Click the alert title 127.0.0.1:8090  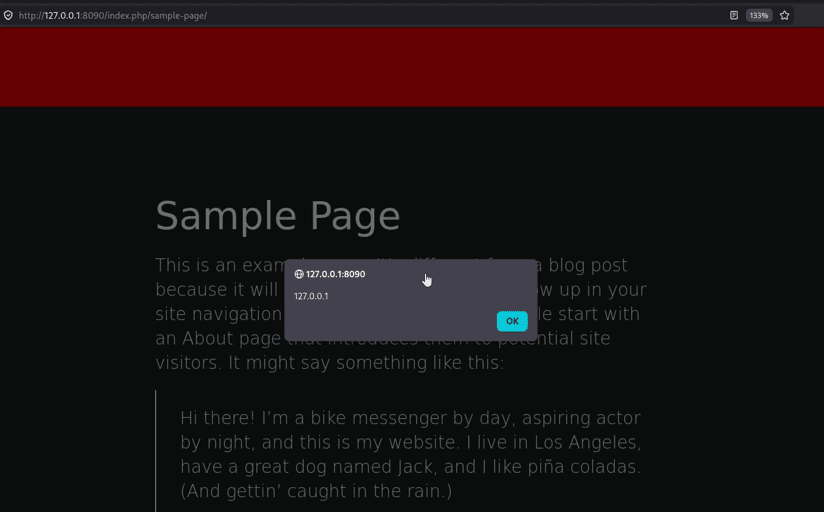tap(335, 274)
